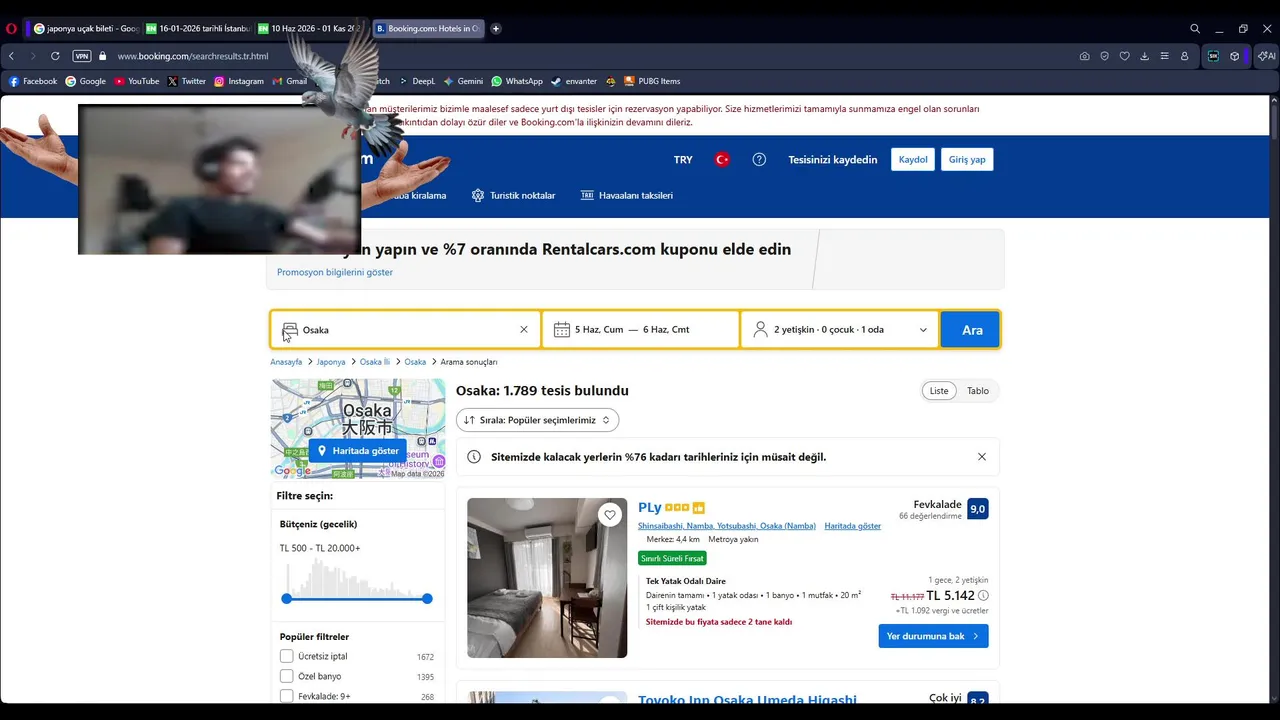Screen dimensions: 1280x720
Task: Open Havaalanı taksileri navigation item
Action: pyautogui.click(x=627, y=195)
